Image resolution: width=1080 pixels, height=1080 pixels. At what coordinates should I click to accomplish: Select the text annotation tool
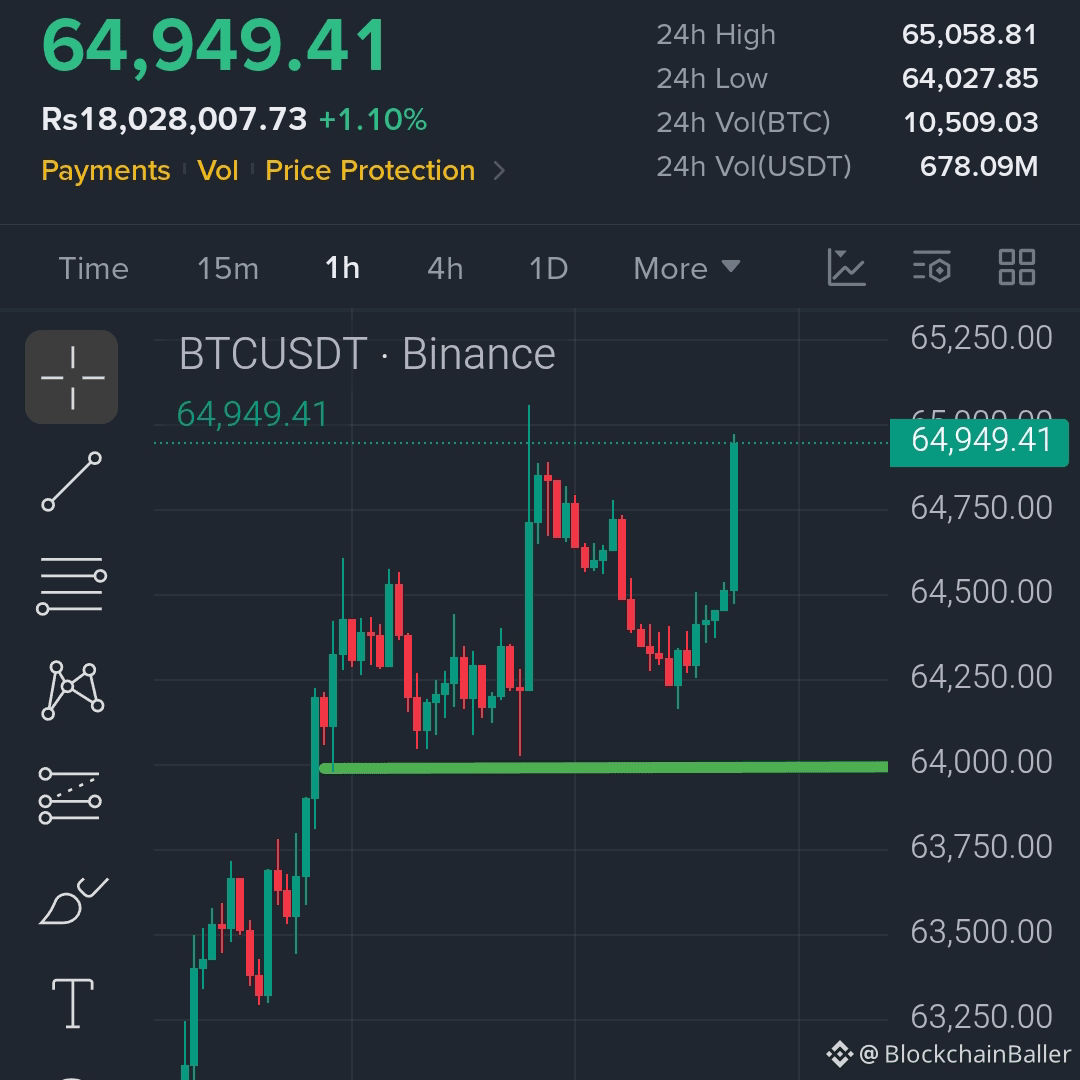click(73, 1003)
